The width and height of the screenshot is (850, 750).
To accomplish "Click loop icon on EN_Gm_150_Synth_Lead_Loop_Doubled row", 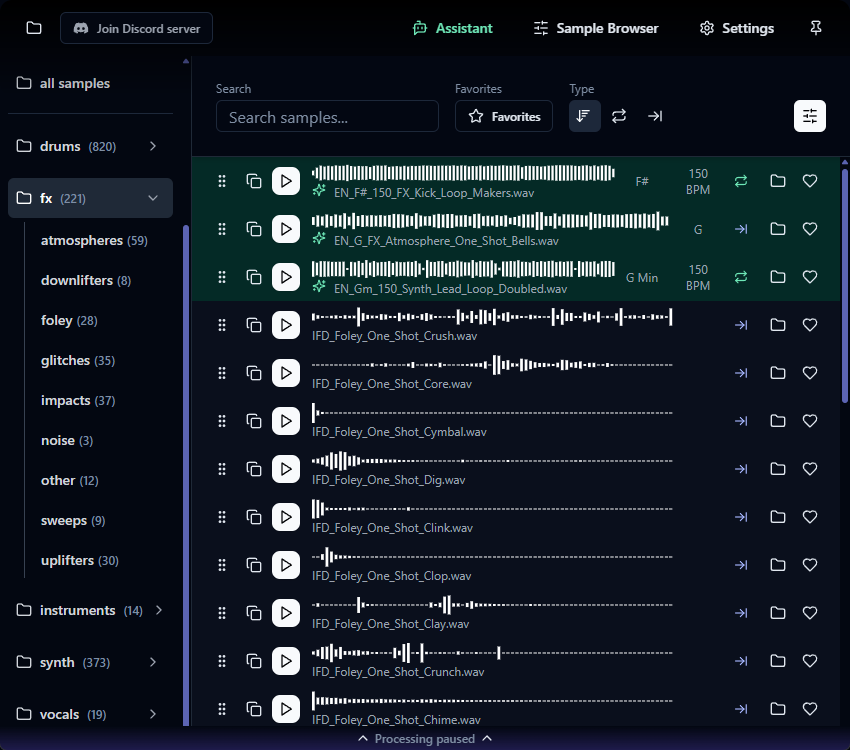I will (741, 277).
